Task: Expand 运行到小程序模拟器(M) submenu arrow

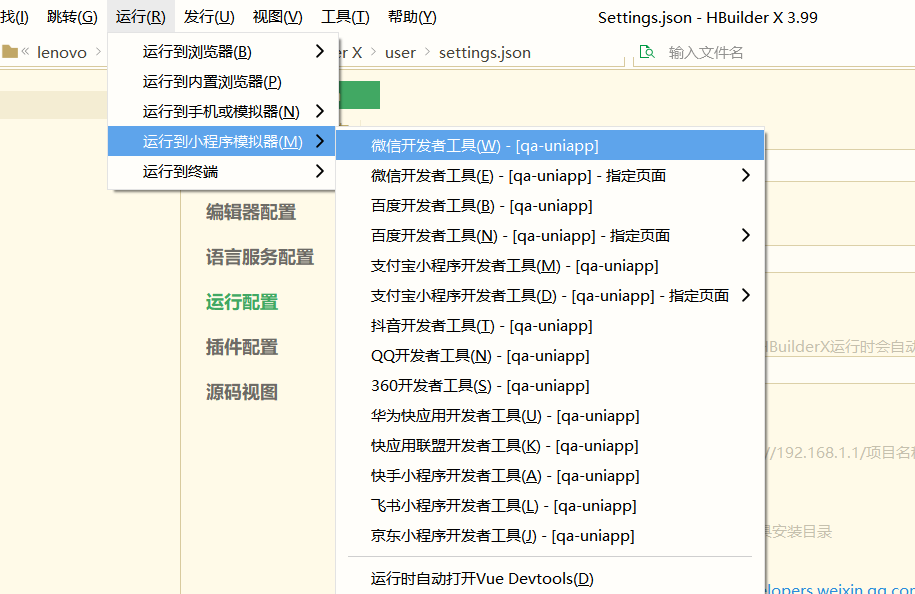Action: [x=319, y=141]
